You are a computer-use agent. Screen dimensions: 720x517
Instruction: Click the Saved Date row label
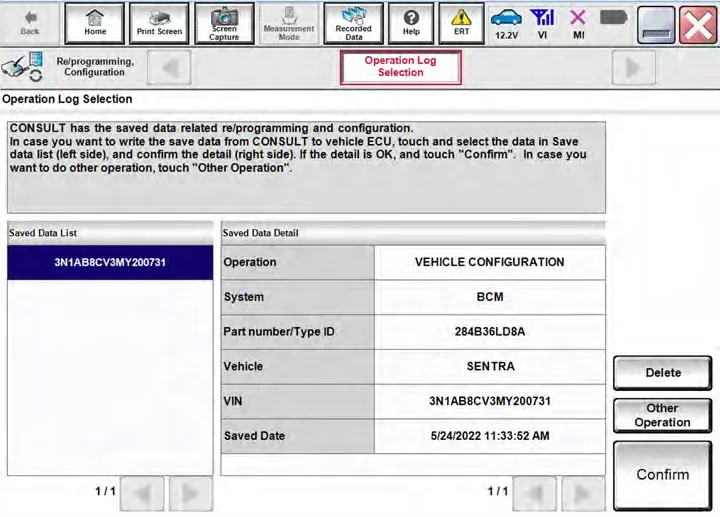point(298,436)
